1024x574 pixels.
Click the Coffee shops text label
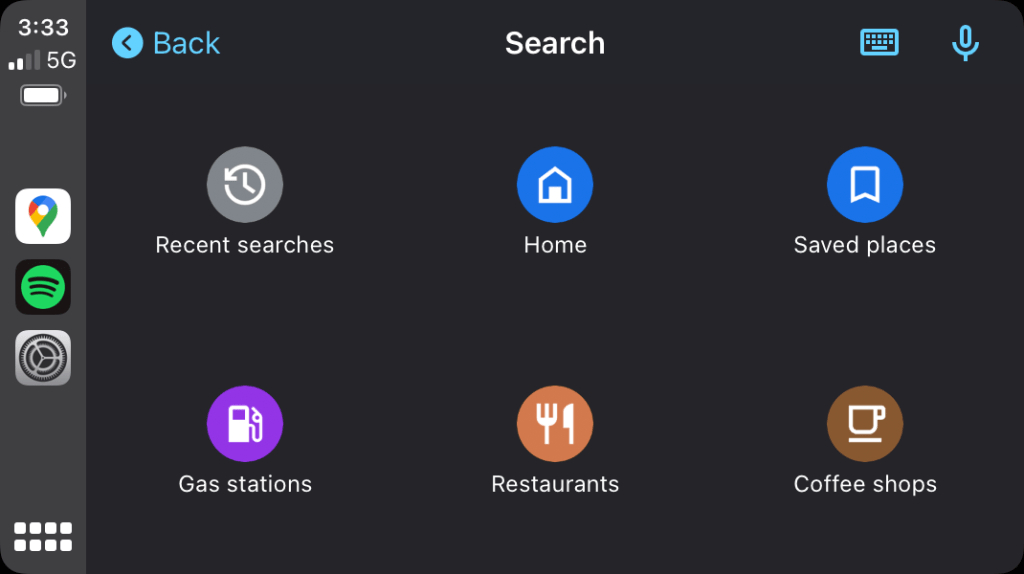pyautogui.click(x=865, y=484)
